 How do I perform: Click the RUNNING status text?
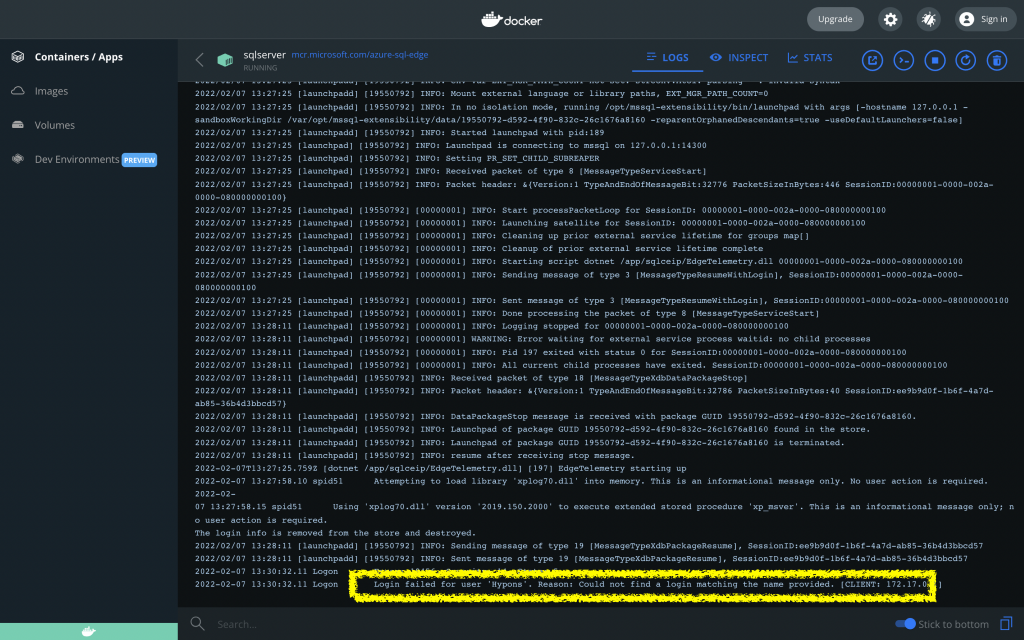pyautogui.click(x=260, y=68)
